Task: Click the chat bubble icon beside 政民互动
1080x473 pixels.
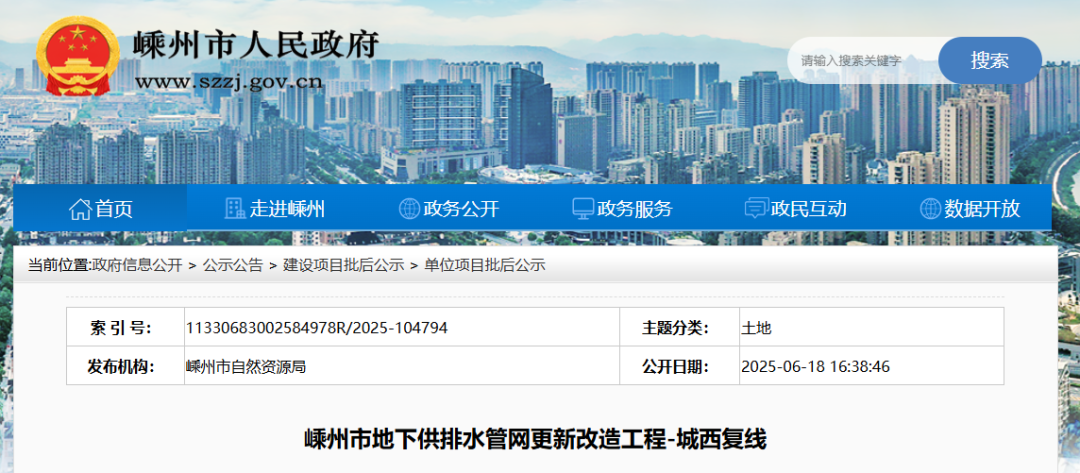Action: point(756,209)
